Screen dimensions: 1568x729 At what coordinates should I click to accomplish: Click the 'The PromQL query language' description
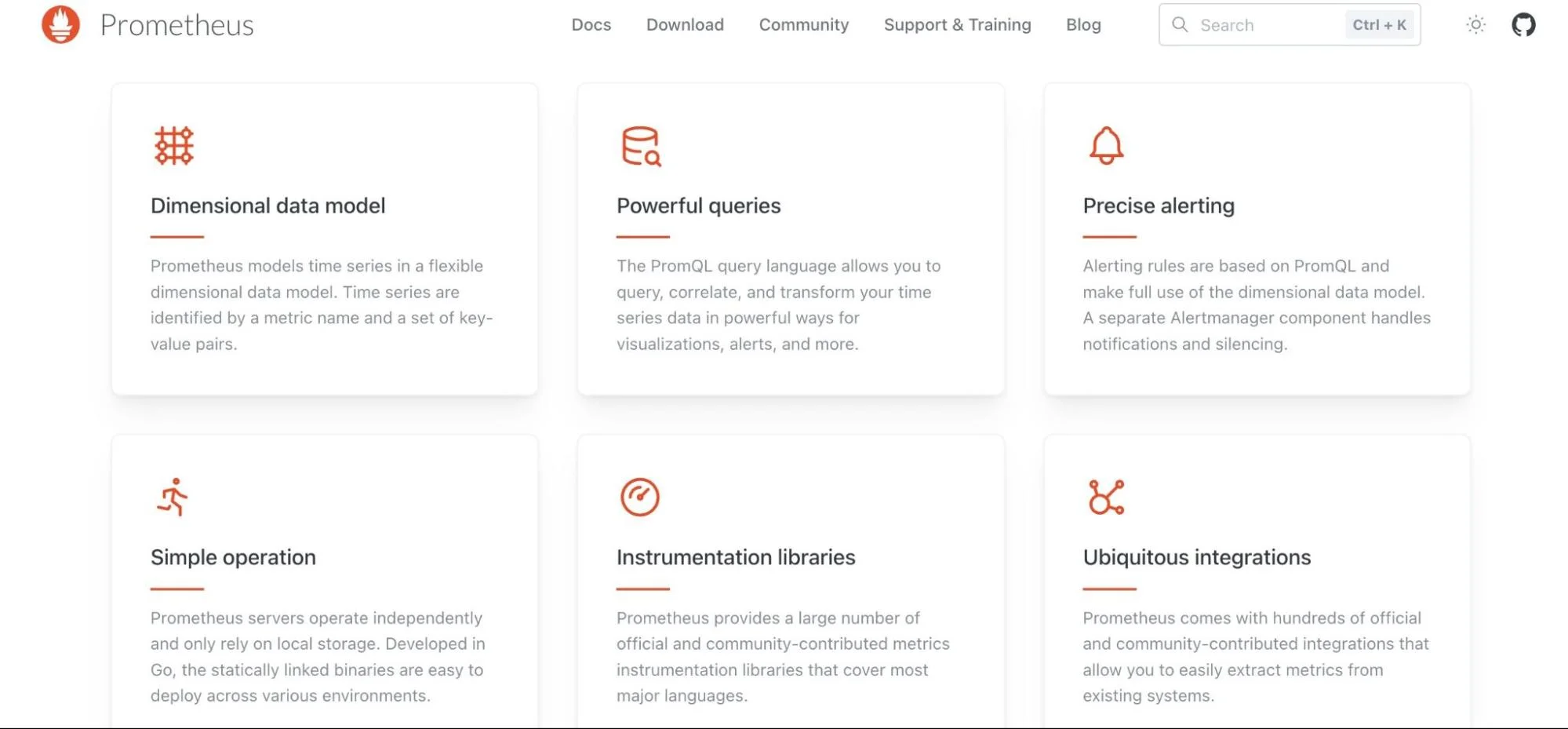(778, 304)
